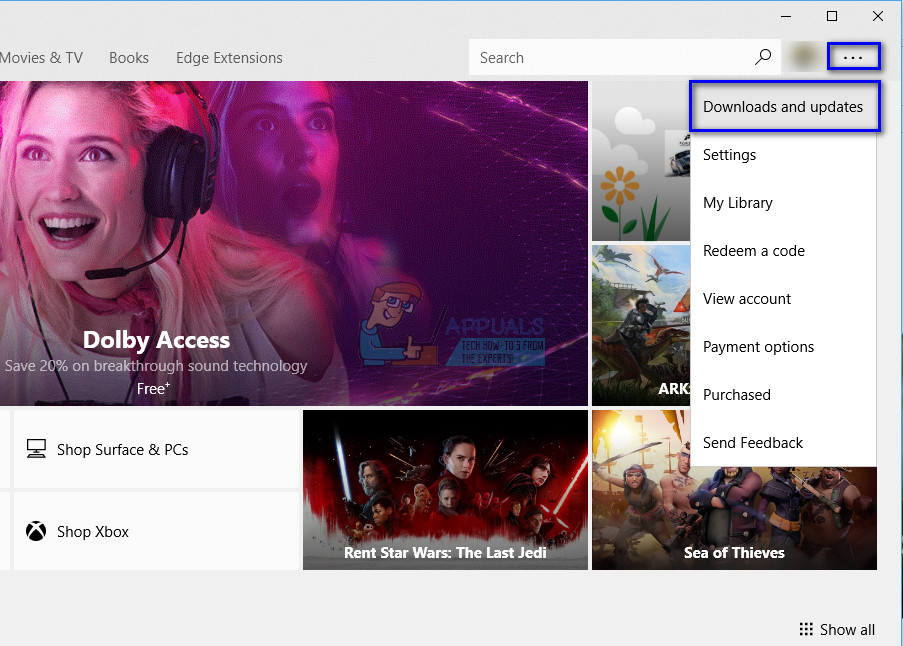Open the Edge Extensions tab
903x646 pixels.
point(229,58)
